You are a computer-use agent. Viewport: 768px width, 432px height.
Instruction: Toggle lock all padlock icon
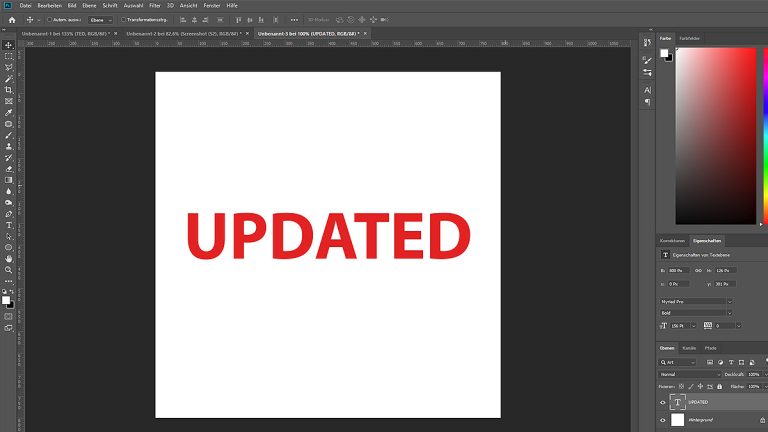pos(720,386)
